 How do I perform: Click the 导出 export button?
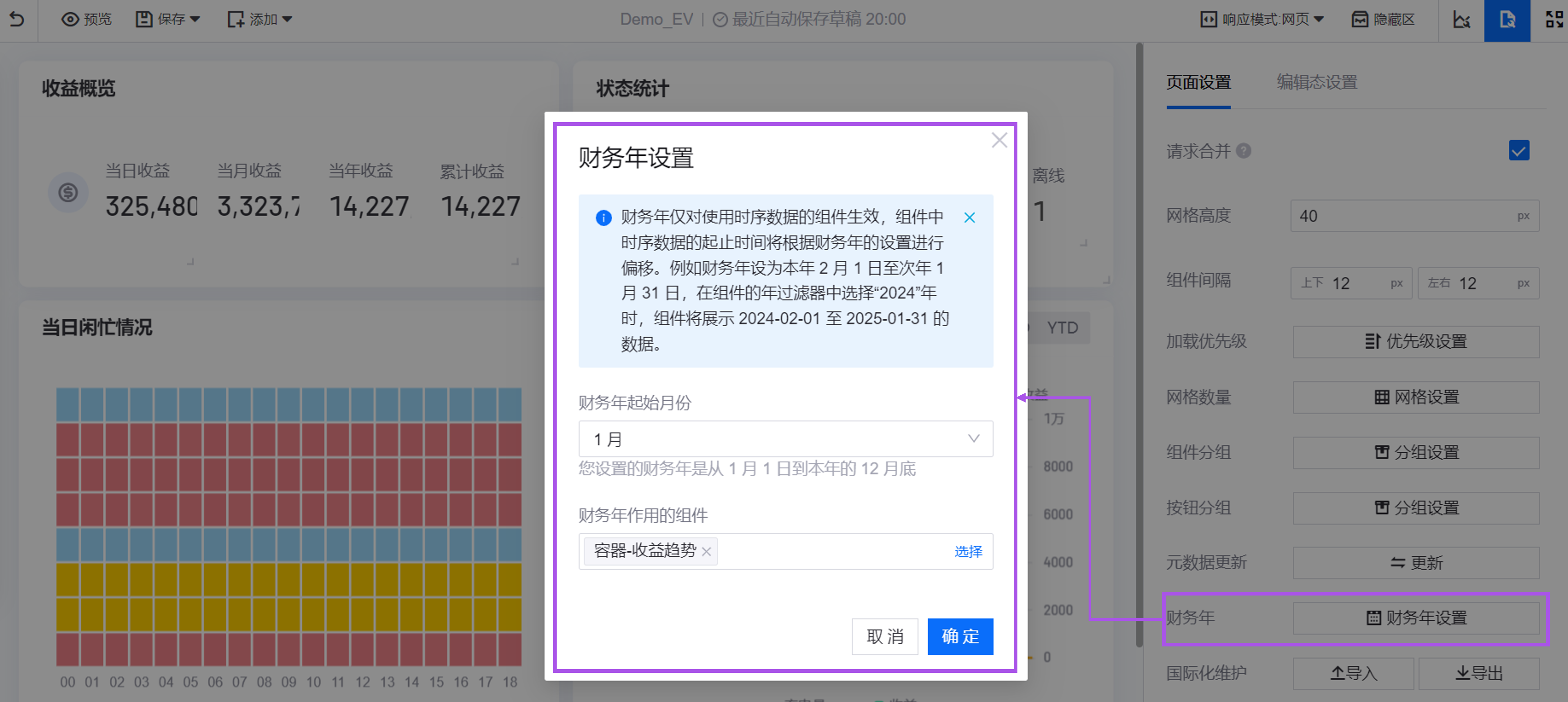click(x=1479, y=673)
